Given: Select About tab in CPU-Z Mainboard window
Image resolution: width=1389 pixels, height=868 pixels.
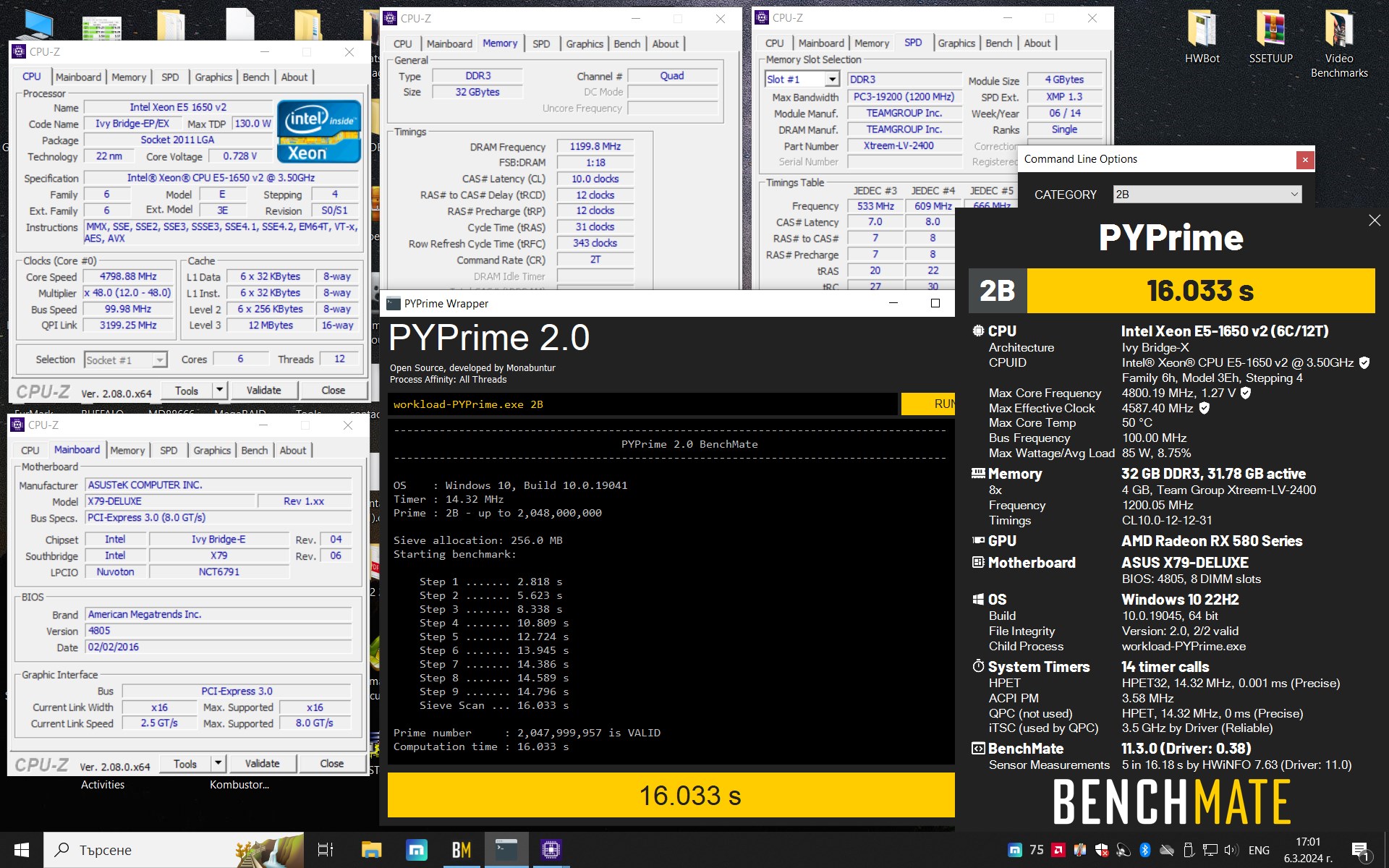Looking at the screenshot, I should coord(293,450).
